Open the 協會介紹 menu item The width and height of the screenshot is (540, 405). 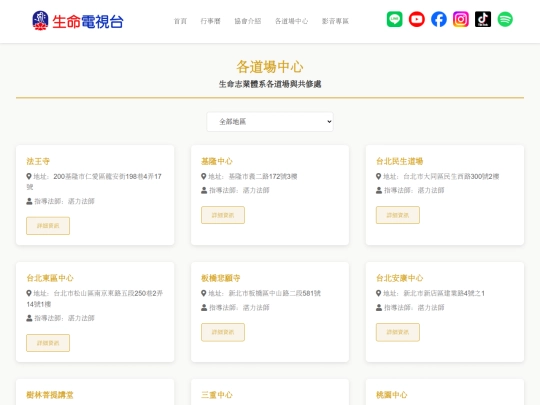click(x=248, y=21)
